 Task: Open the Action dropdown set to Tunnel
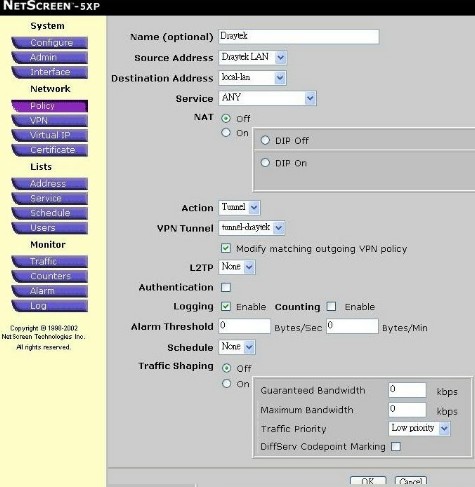pos(239,208)
